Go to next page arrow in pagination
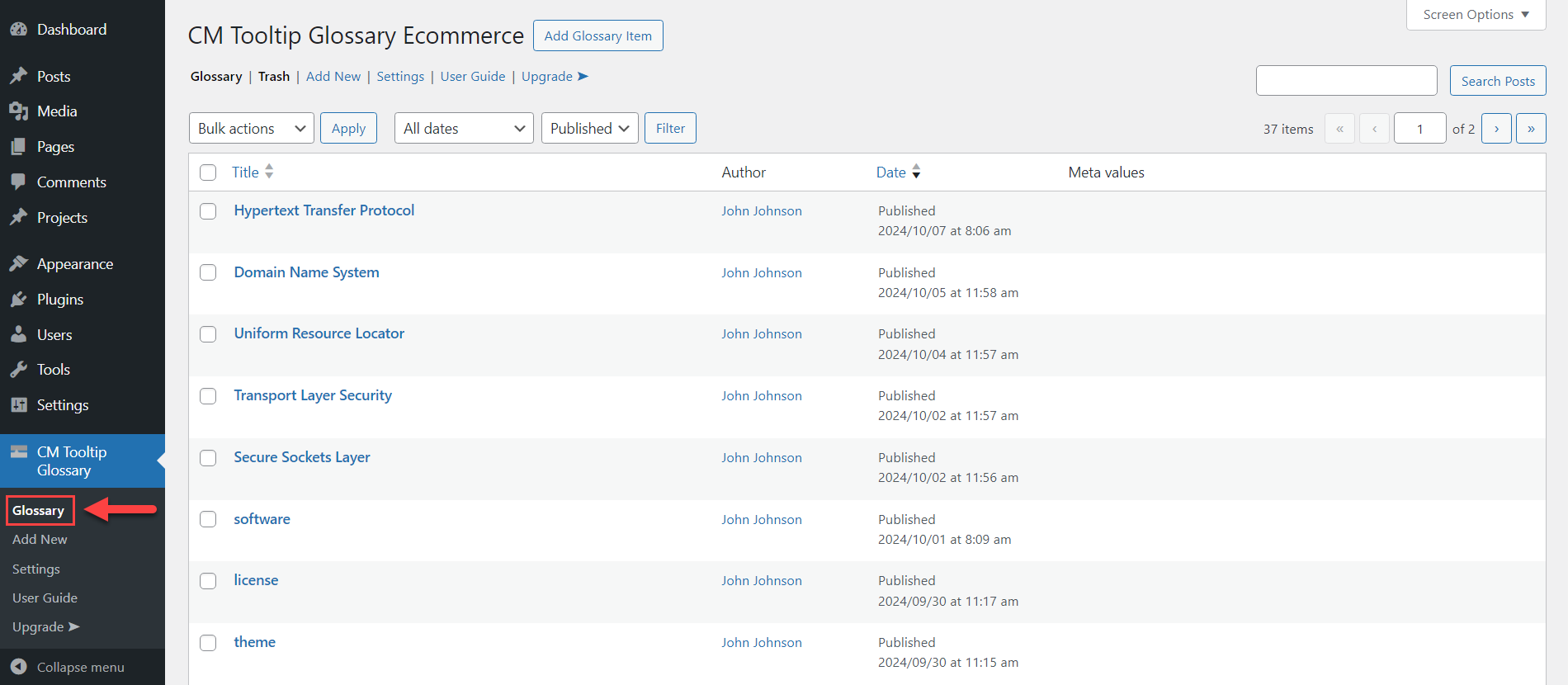Viewport: 1568px width, 685px height. point(1496,129)
